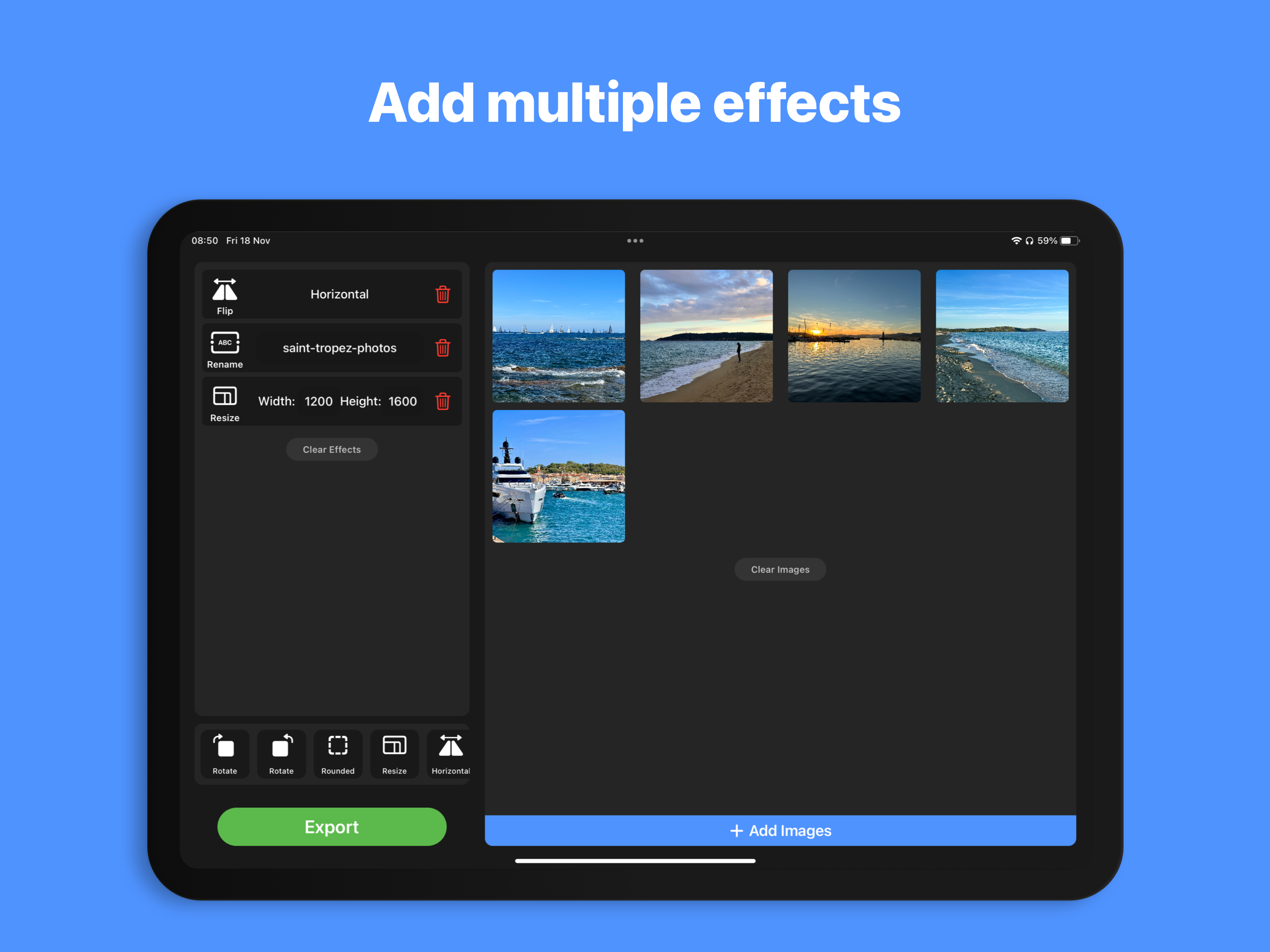Tap the Wi-Fi status icon
Viewport: 1270px width, 952px height.
click(1016, 241)
